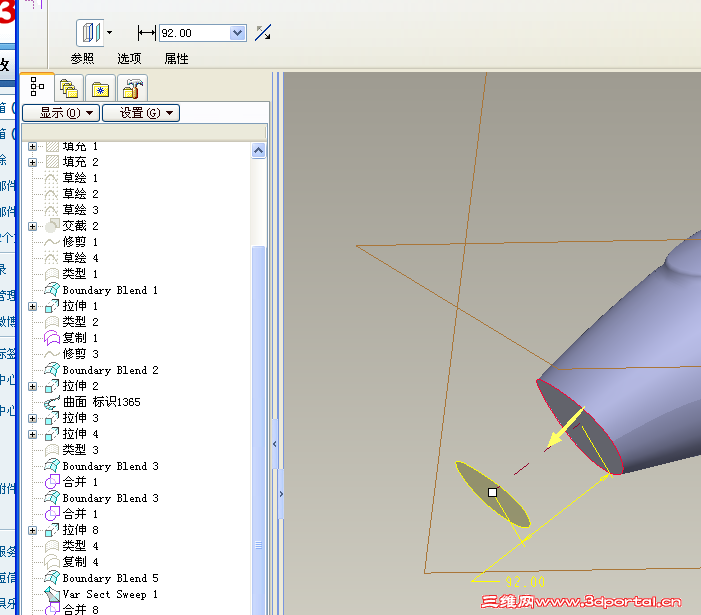Select the 草绘 1 sketch icon
701x615 pixels.
click(x=51, y=178)
